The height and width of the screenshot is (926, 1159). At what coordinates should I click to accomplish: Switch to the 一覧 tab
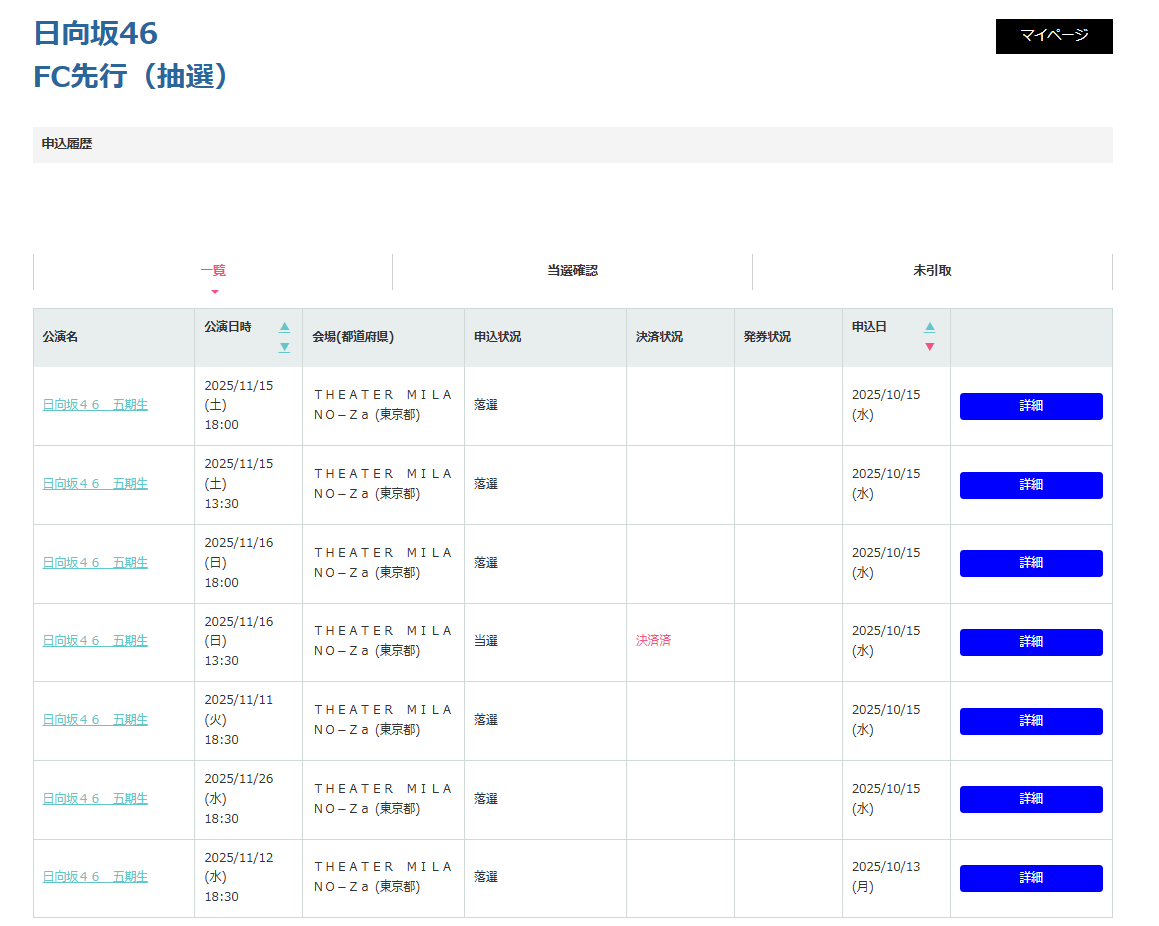(x=213, y=271)
